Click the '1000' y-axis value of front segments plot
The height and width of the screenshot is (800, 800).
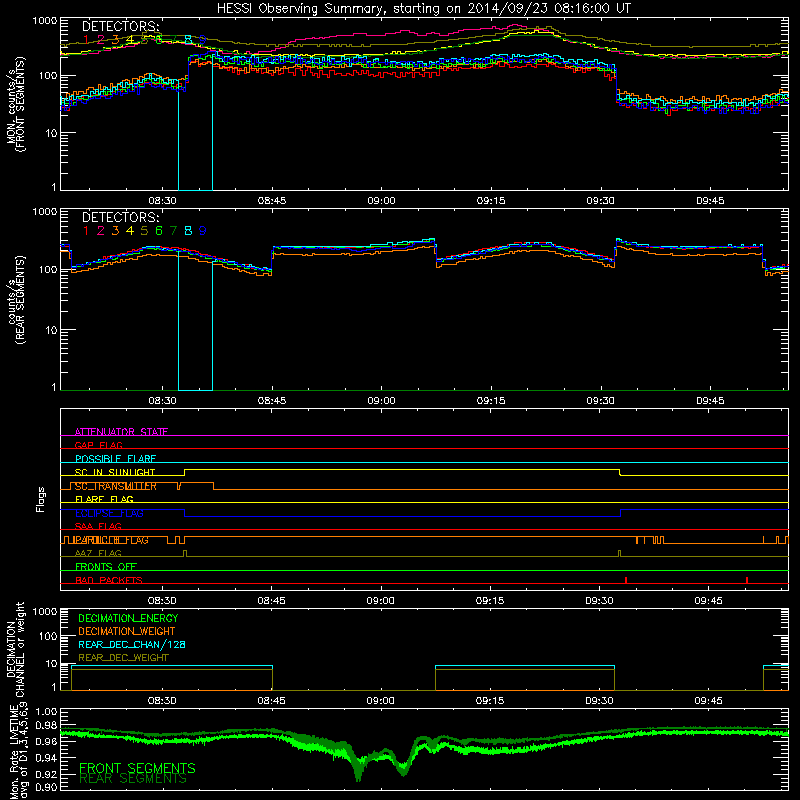point(45,21)
